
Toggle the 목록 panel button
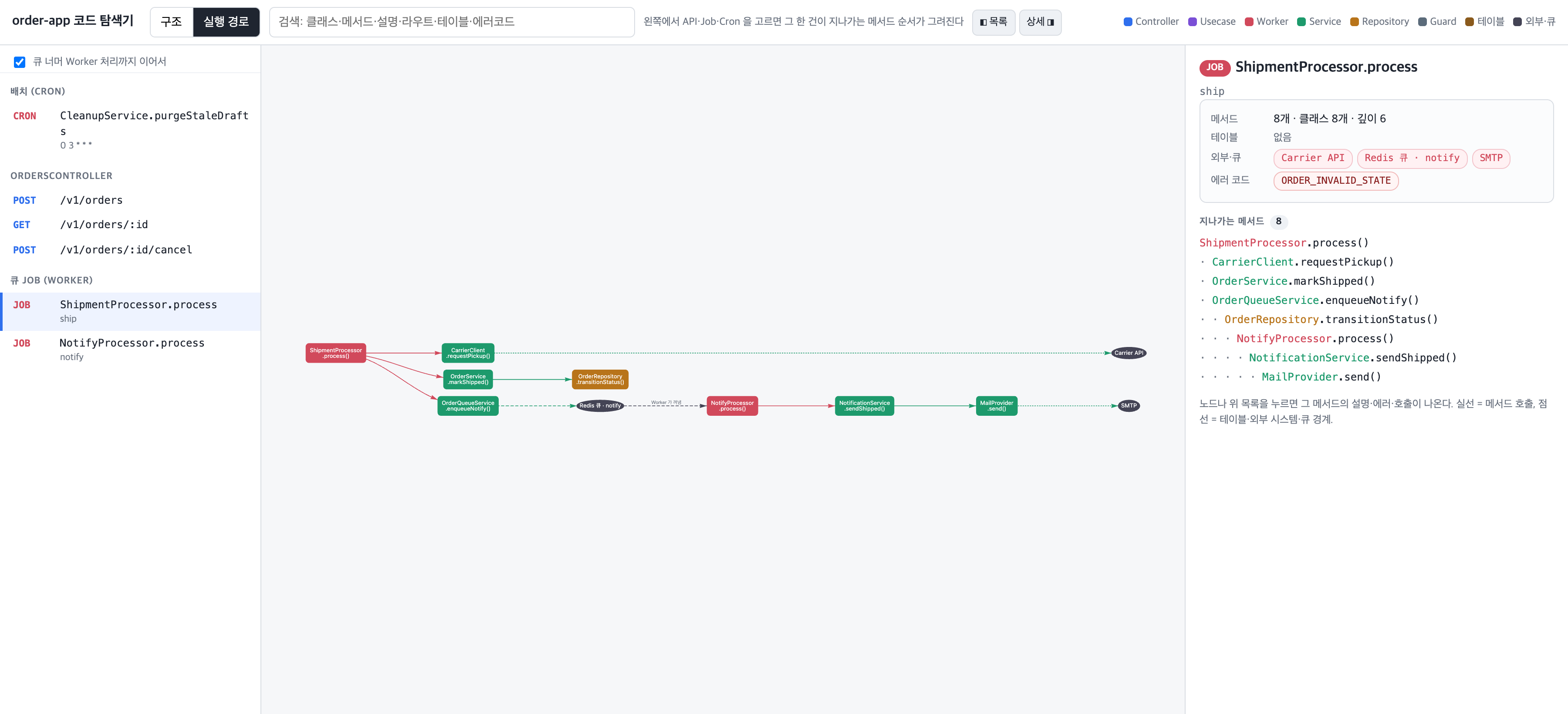994,22
